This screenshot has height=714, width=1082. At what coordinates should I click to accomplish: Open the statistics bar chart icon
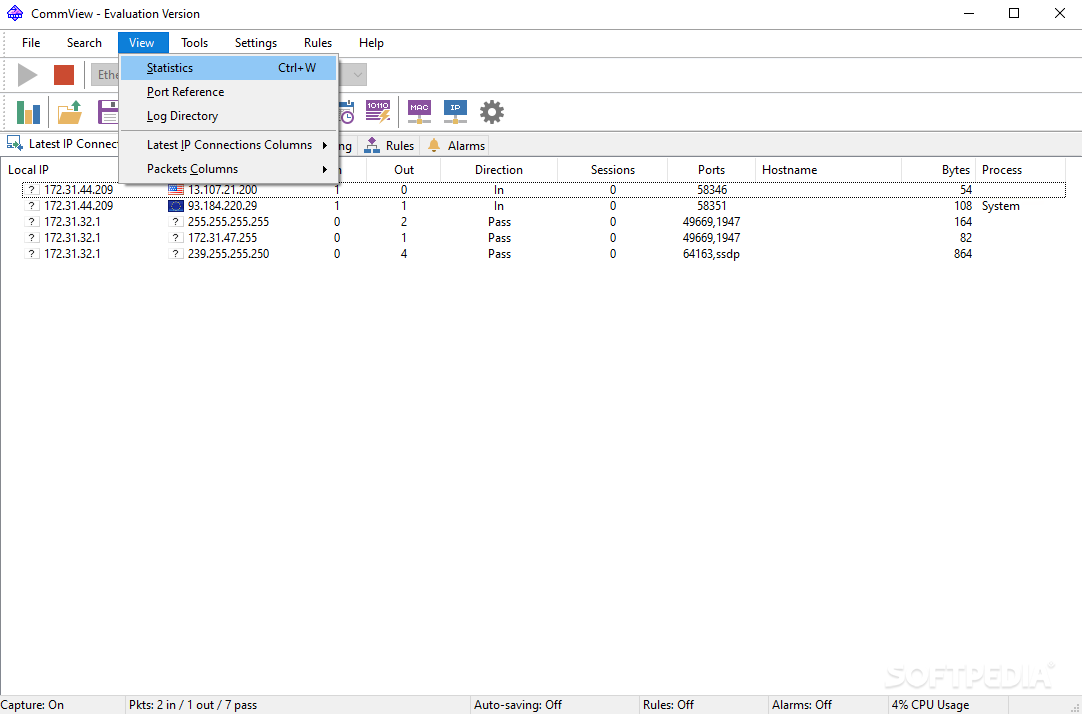pos(28,112)
